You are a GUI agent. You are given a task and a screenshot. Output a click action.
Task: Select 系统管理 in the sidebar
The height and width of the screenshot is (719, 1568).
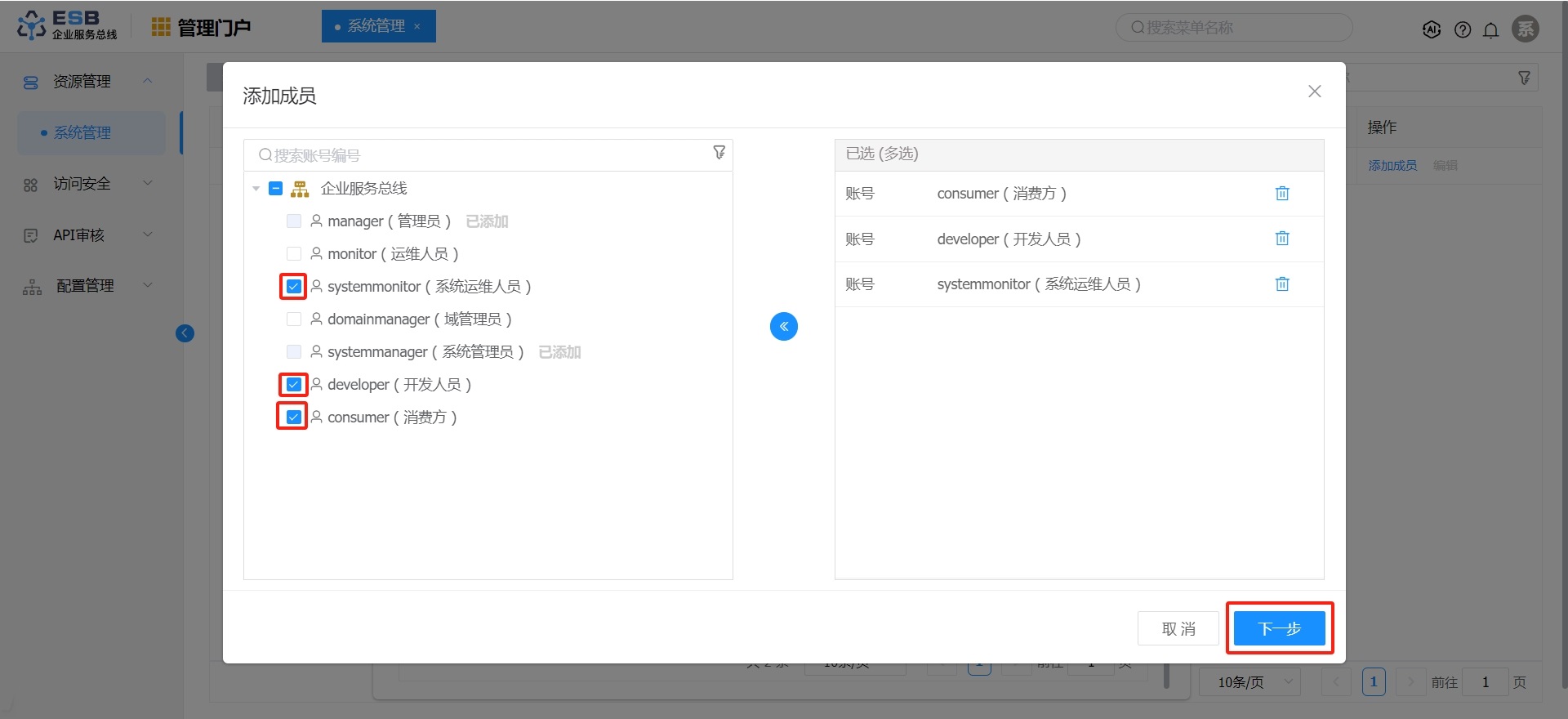(91, 133)
